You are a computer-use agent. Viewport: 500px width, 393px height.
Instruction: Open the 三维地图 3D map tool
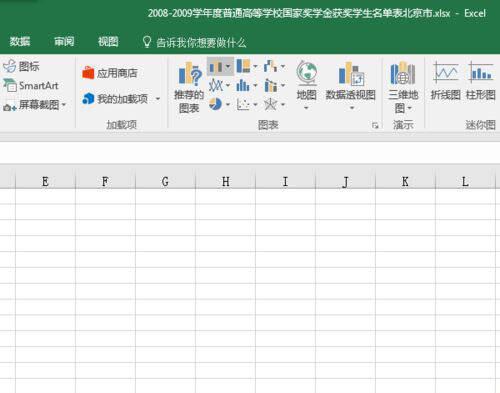403,87
